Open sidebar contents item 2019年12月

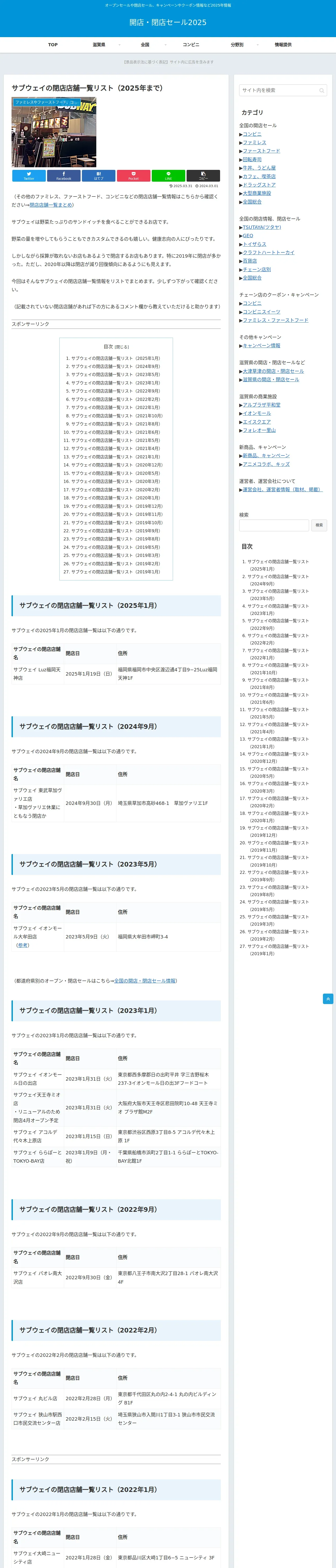(278, 832)
